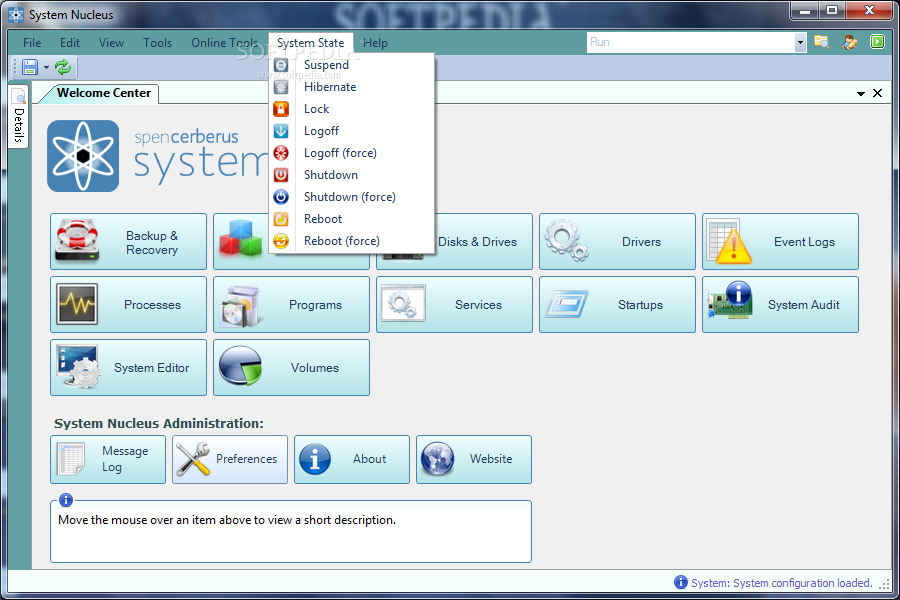Click the Event Logs warning icon

click(730, 241)
